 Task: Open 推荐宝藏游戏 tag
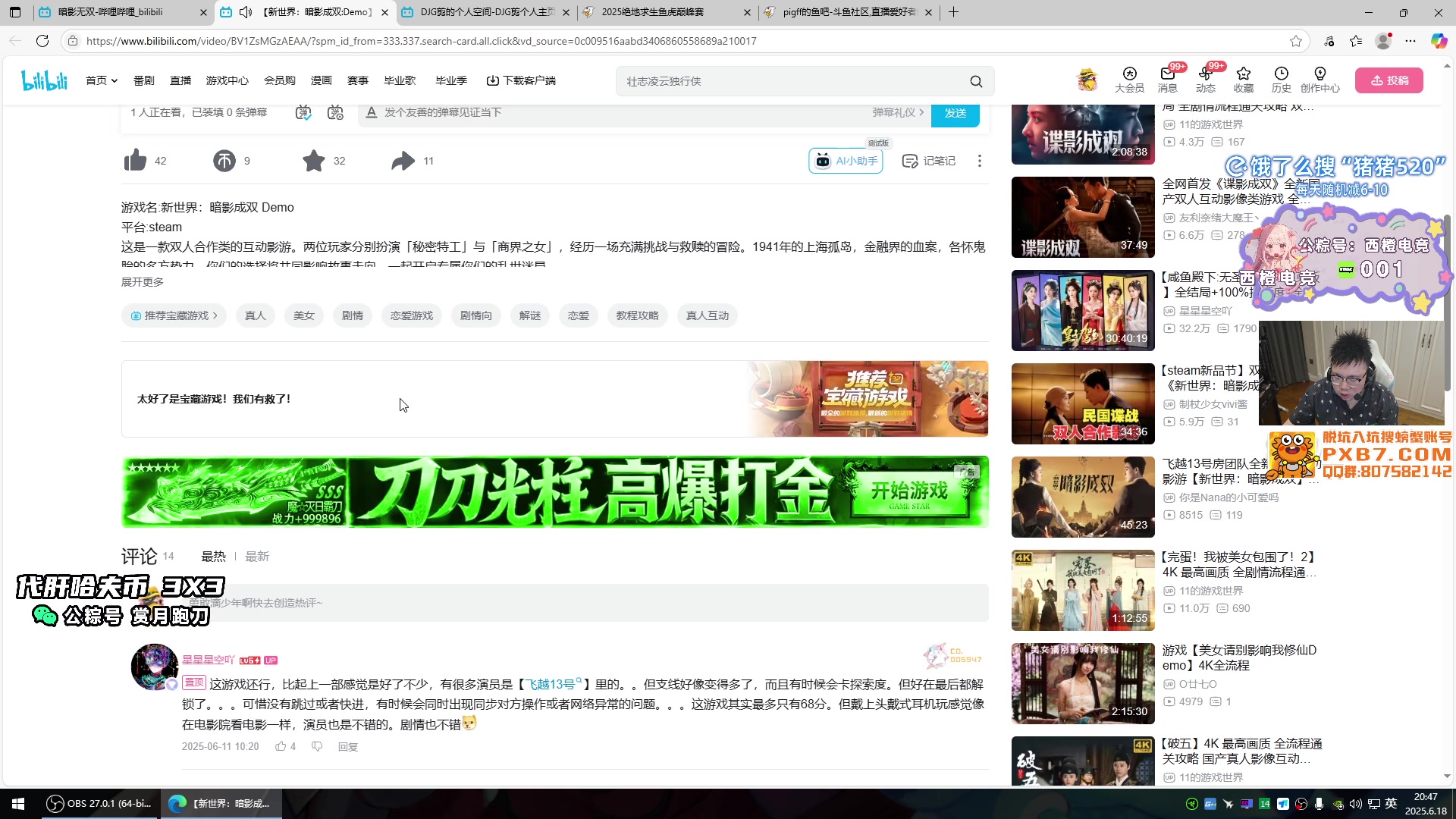[x=174, y=315]
